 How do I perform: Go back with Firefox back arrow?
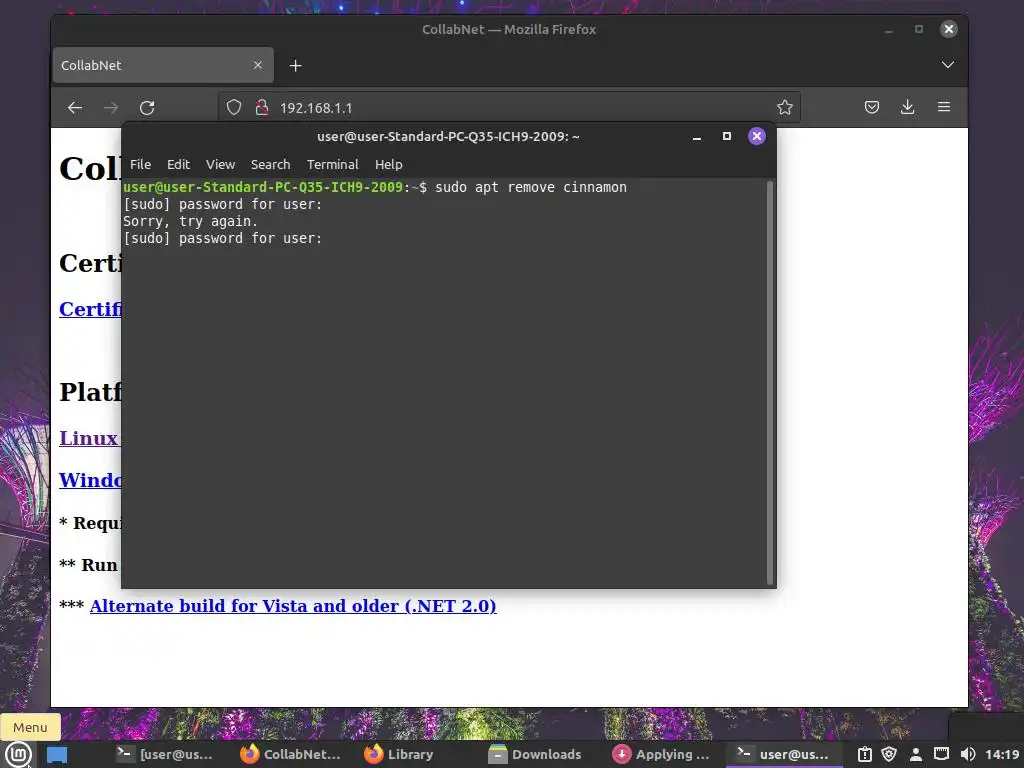point(75,108)
